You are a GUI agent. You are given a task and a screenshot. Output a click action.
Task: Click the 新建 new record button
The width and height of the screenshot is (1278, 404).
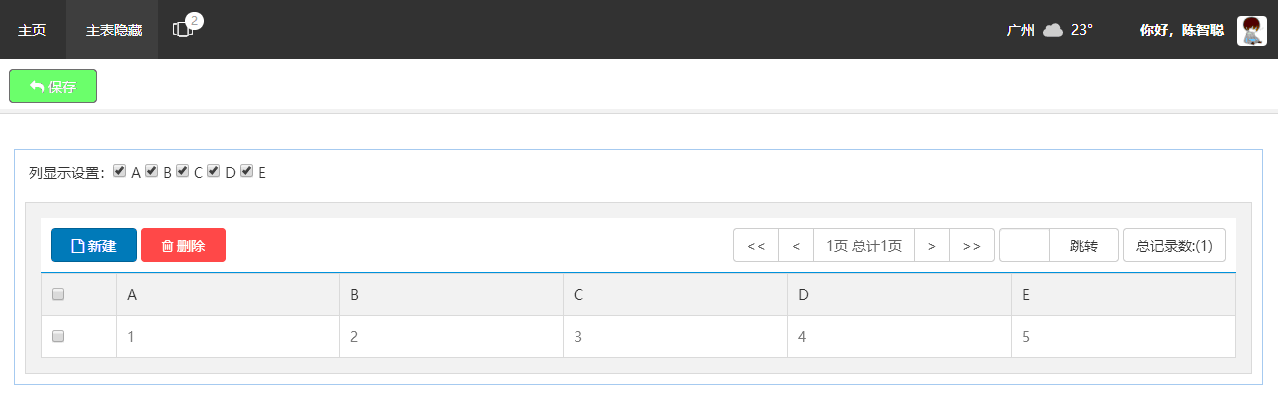click(94, 245)
